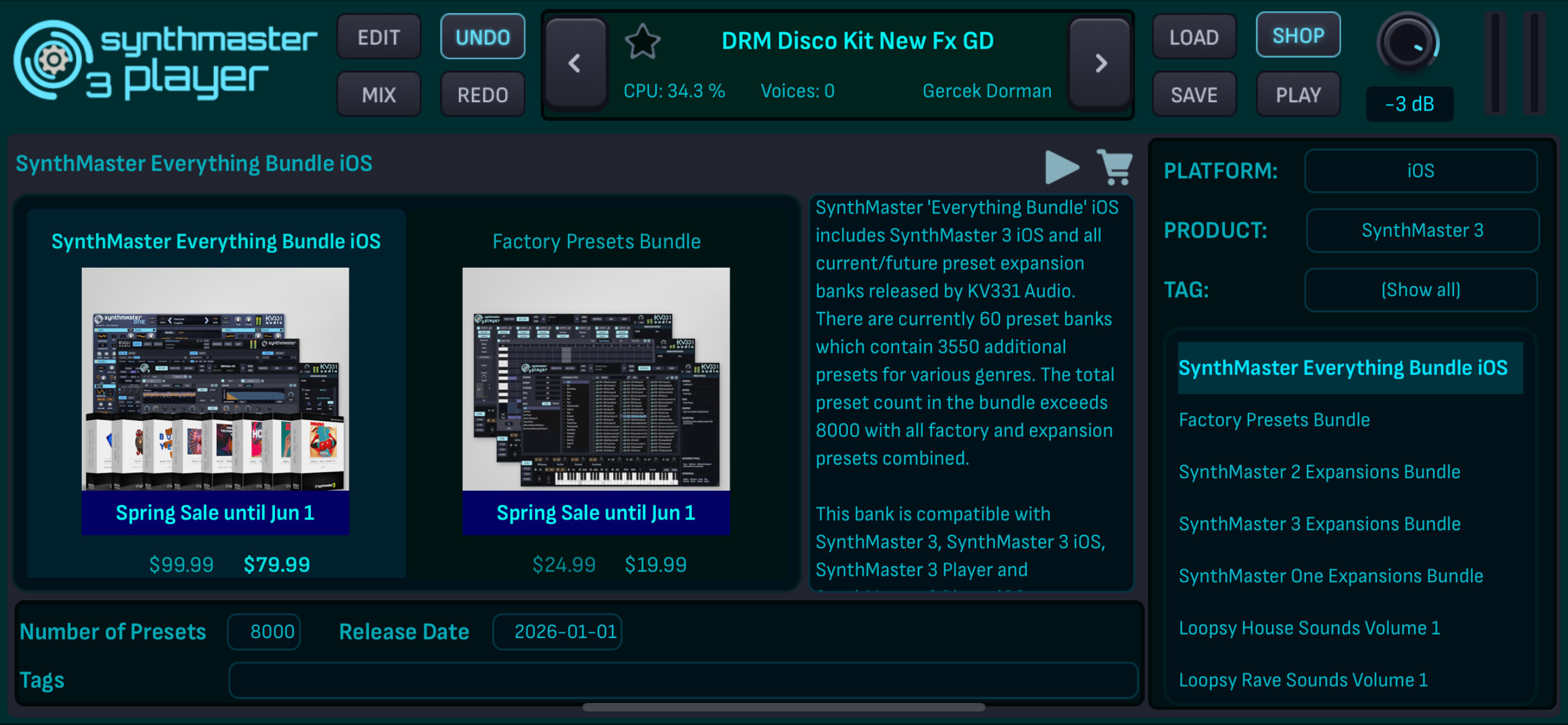Toggle the EDIT view button
This screenshot has height=725, width=1568.
coord(379,37)
